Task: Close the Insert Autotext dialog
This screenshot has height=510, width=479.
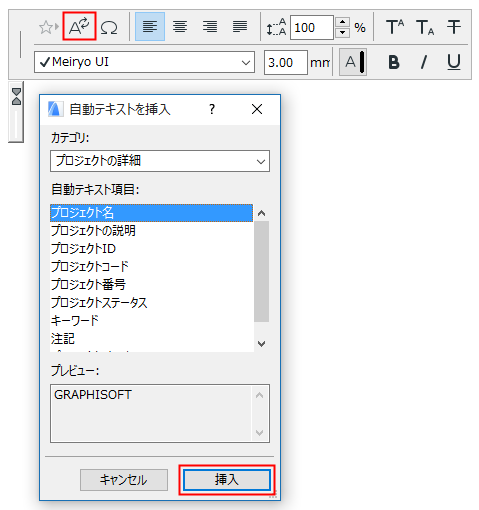Action: tap(257, 109)
